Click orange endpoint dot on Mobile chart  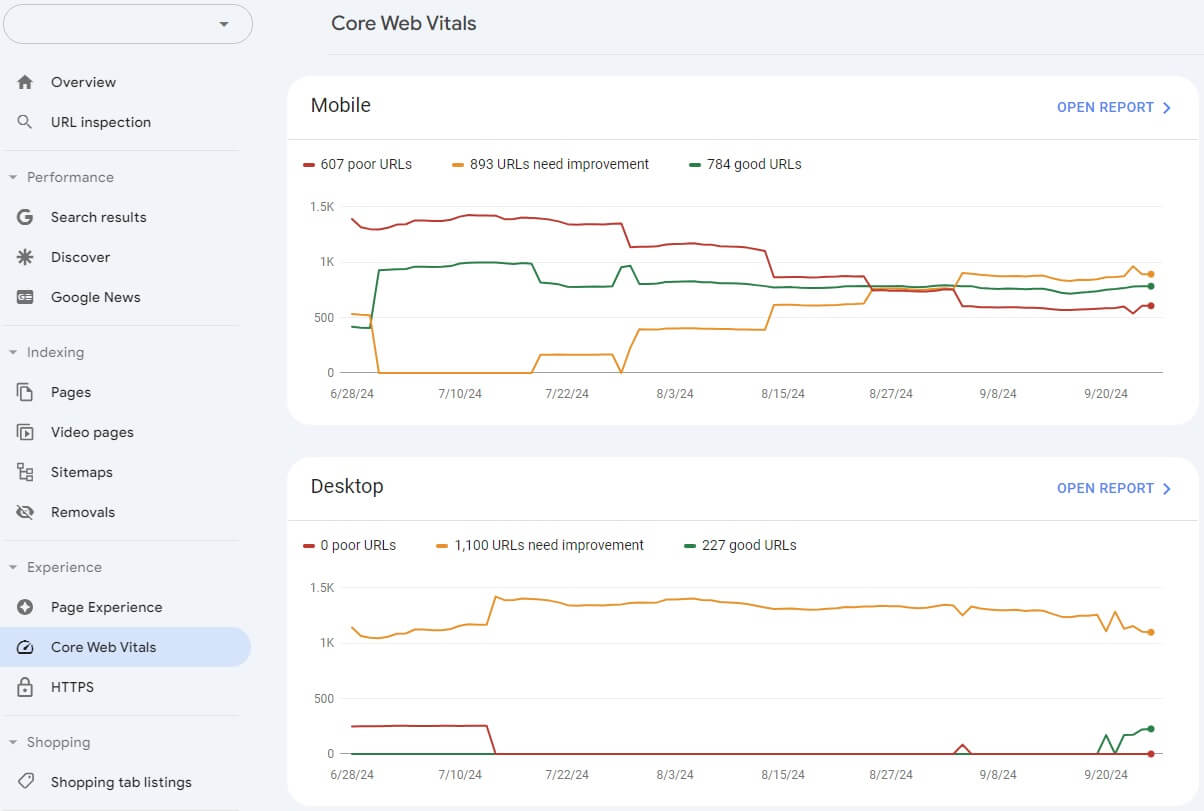[x=1151, y=274]
